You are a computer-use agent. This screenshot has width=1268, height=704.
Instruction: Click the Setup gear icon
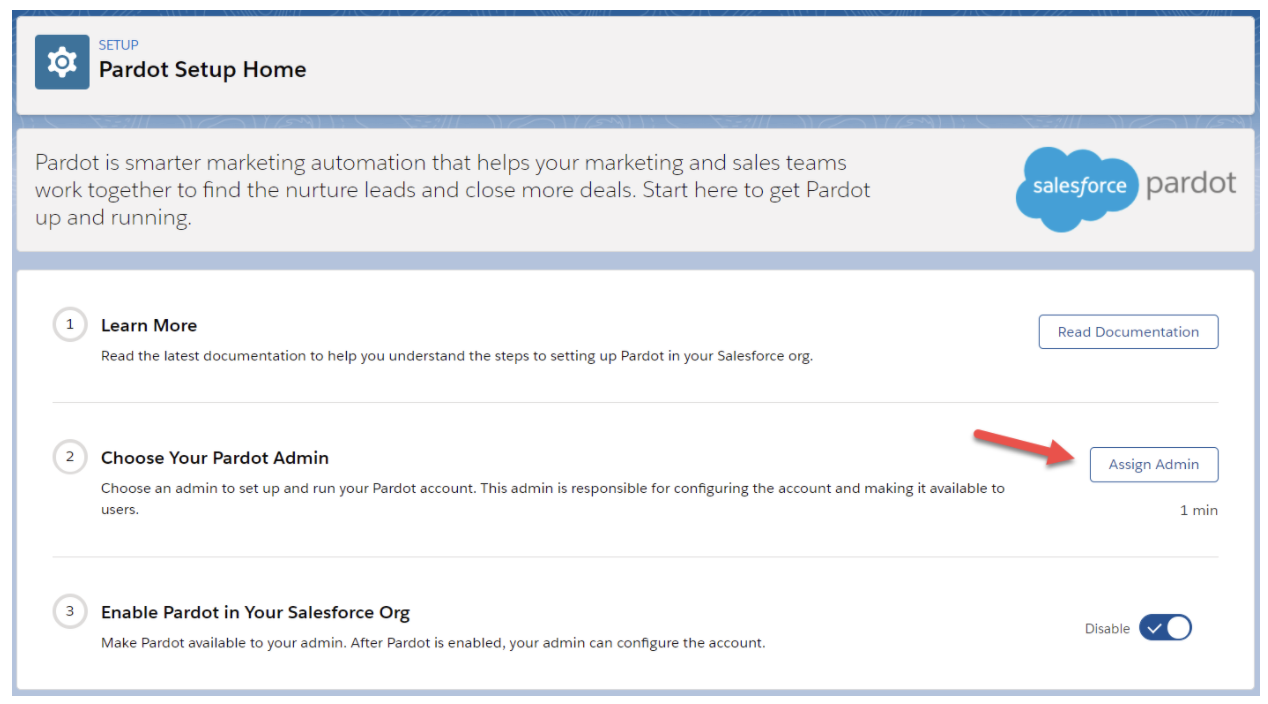click(62, 60)
